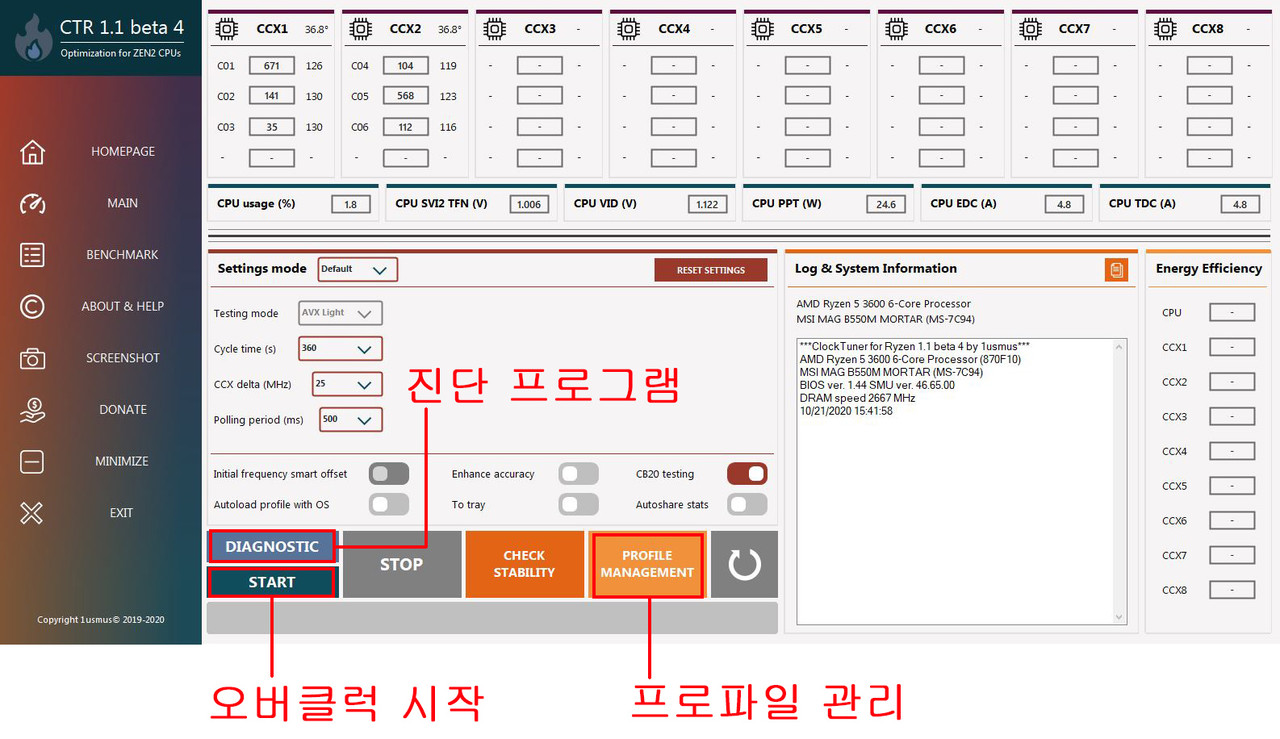
Task: Click the RESET SETTINGS button
Action: (710, 270)
